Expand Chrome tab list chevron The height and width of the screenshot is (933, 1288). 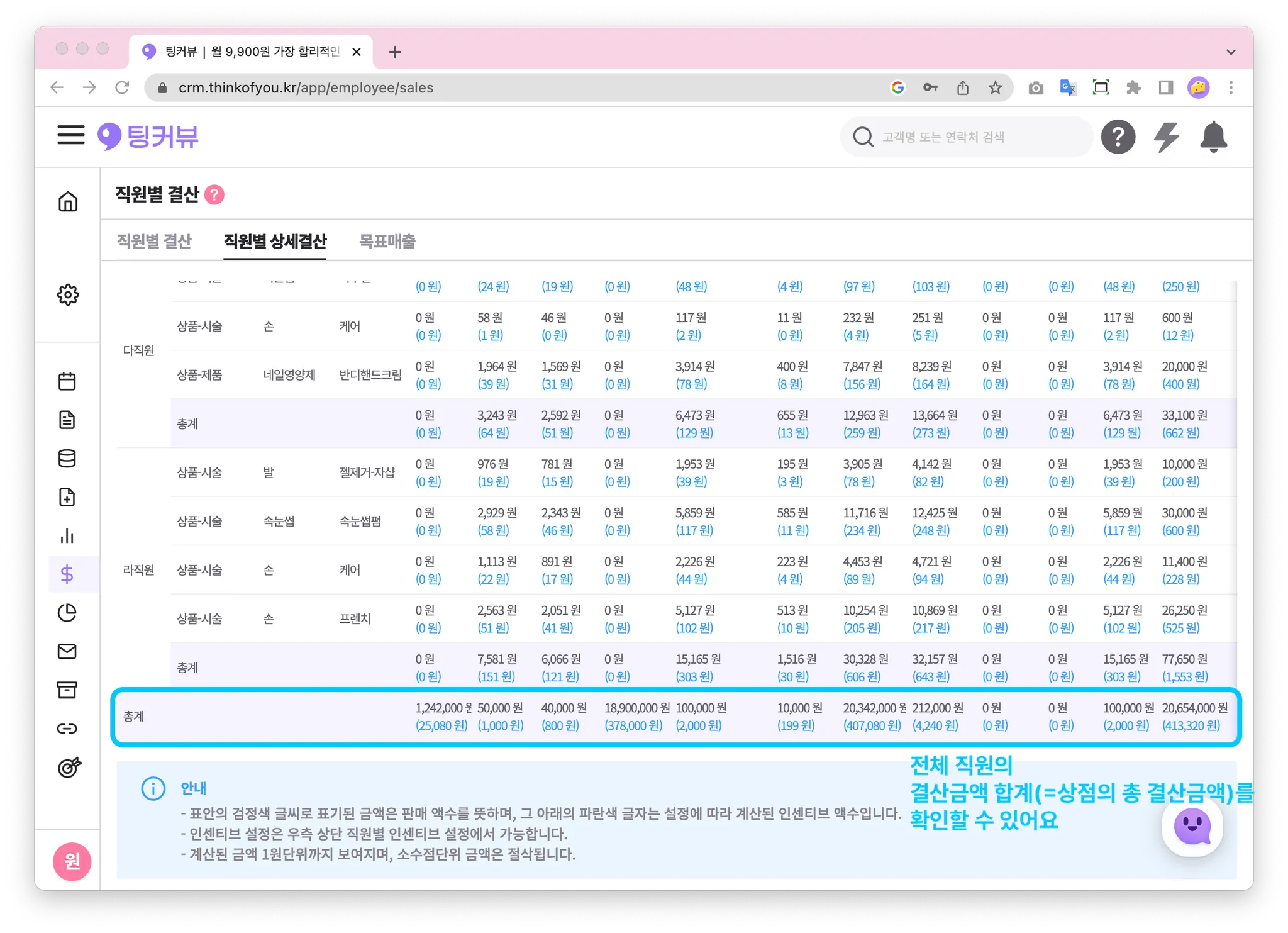[x=1231, y=52]
